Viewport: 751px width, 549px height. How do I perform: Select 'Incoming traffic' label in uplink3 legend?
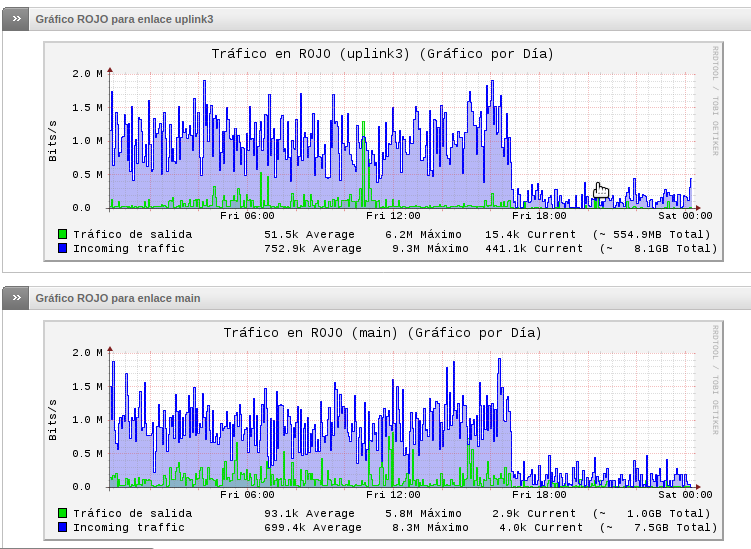pyautogui.click(x=129, y=248)
